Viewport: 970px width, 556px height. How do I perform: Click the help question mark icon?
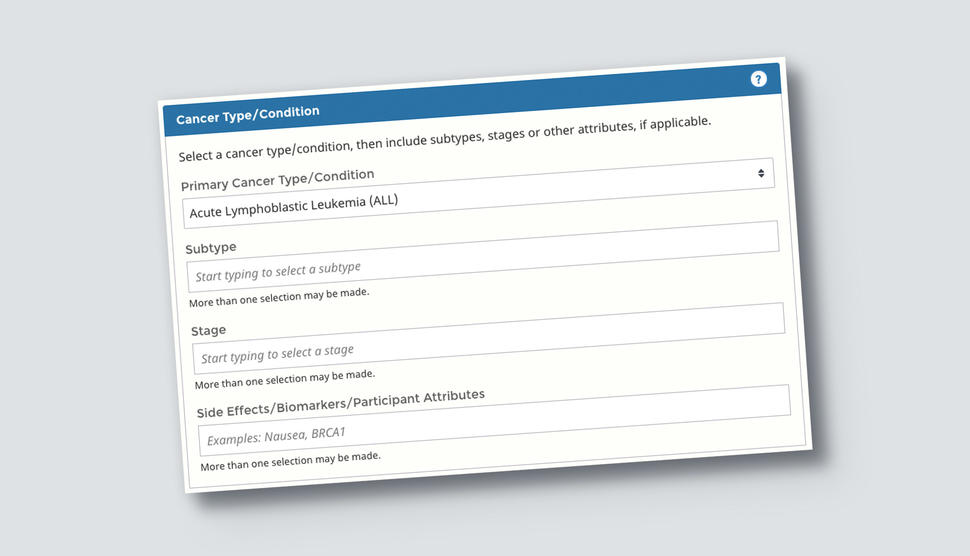[759, 79]
